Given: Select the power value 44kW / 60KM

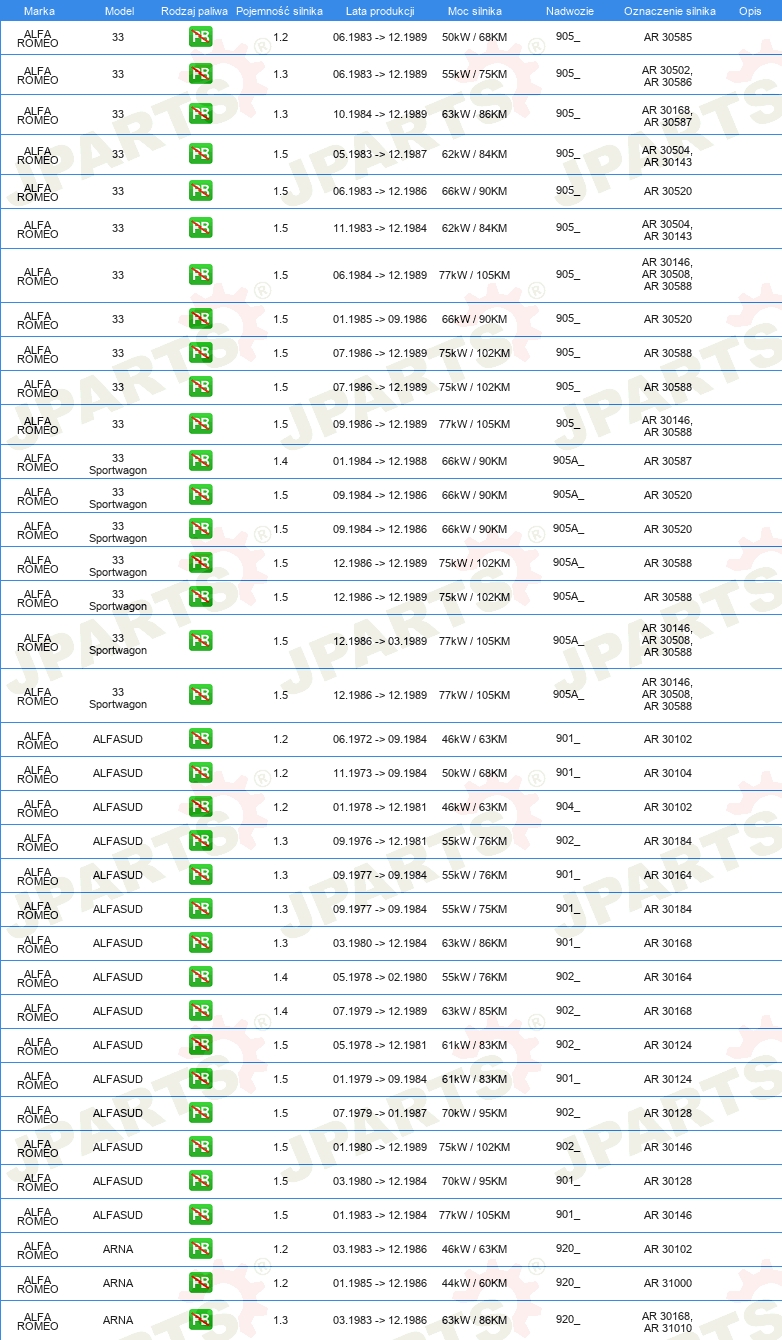Looking at the screenshot, I should pyautogui.click(x=475, y=1283).
